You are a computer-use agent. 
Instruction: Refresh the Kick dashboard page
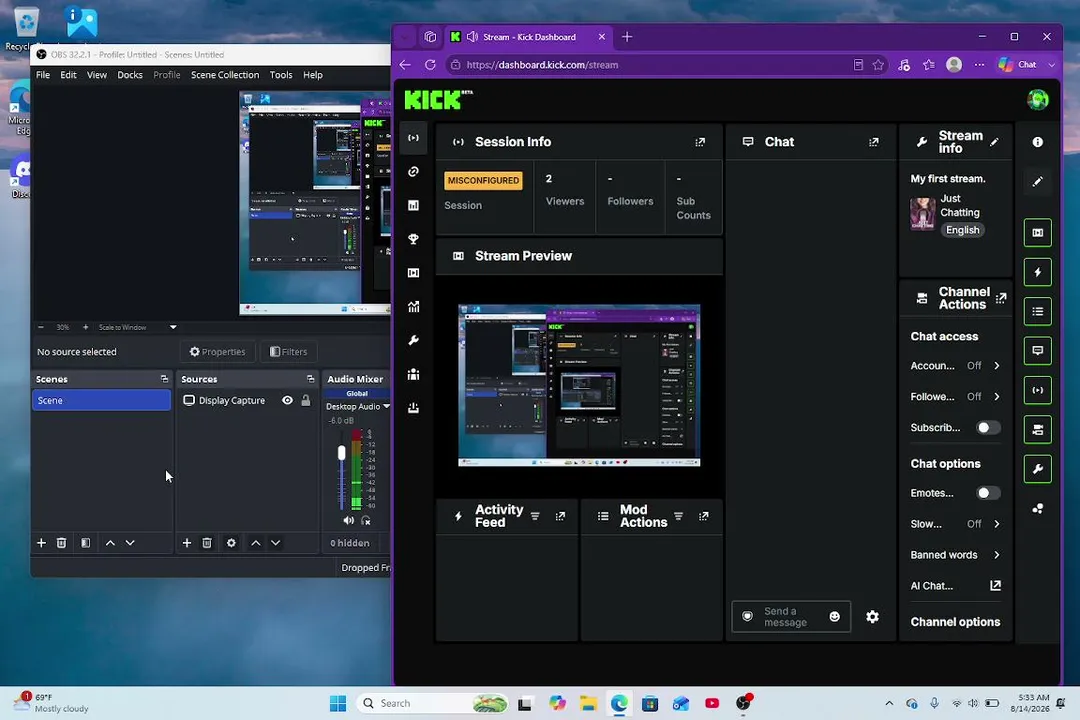point(430,65)
